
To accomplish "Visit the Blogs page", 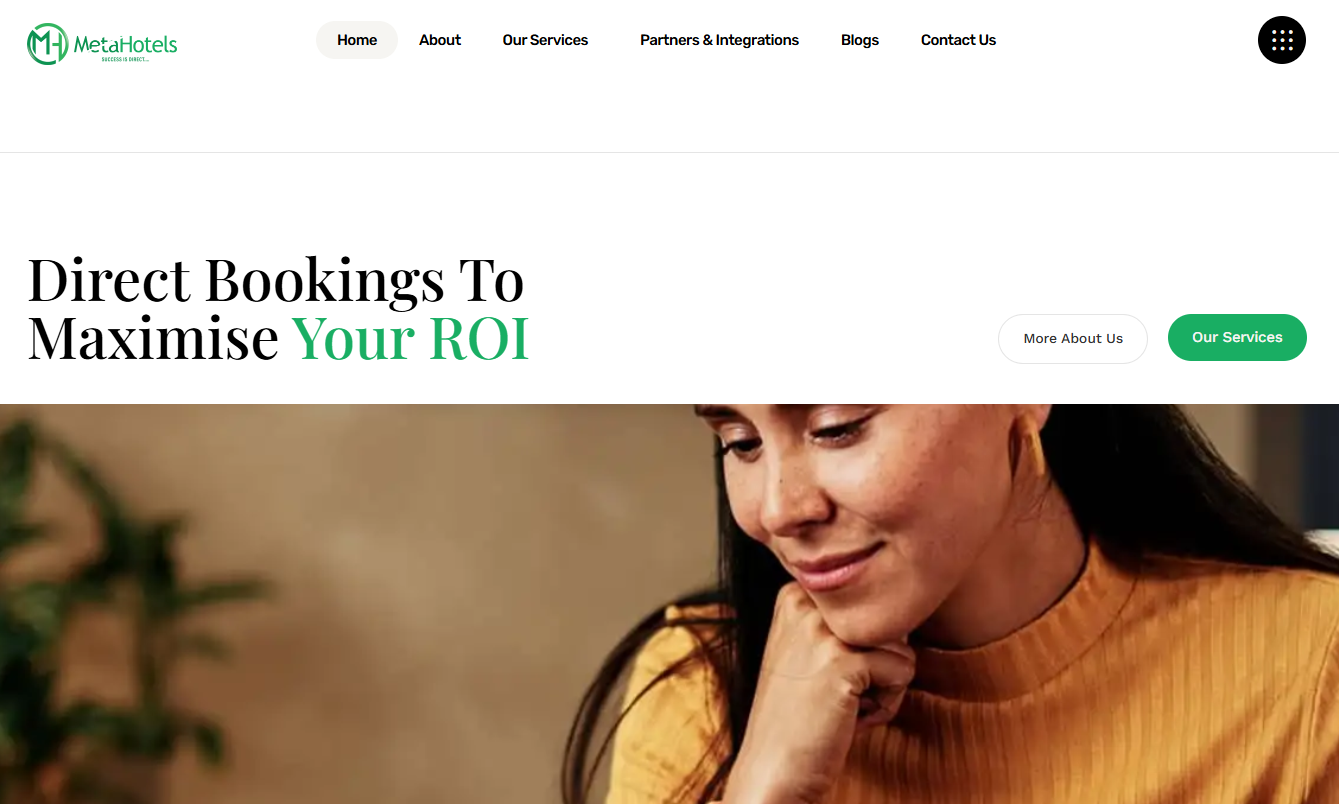I will [860, 40].
